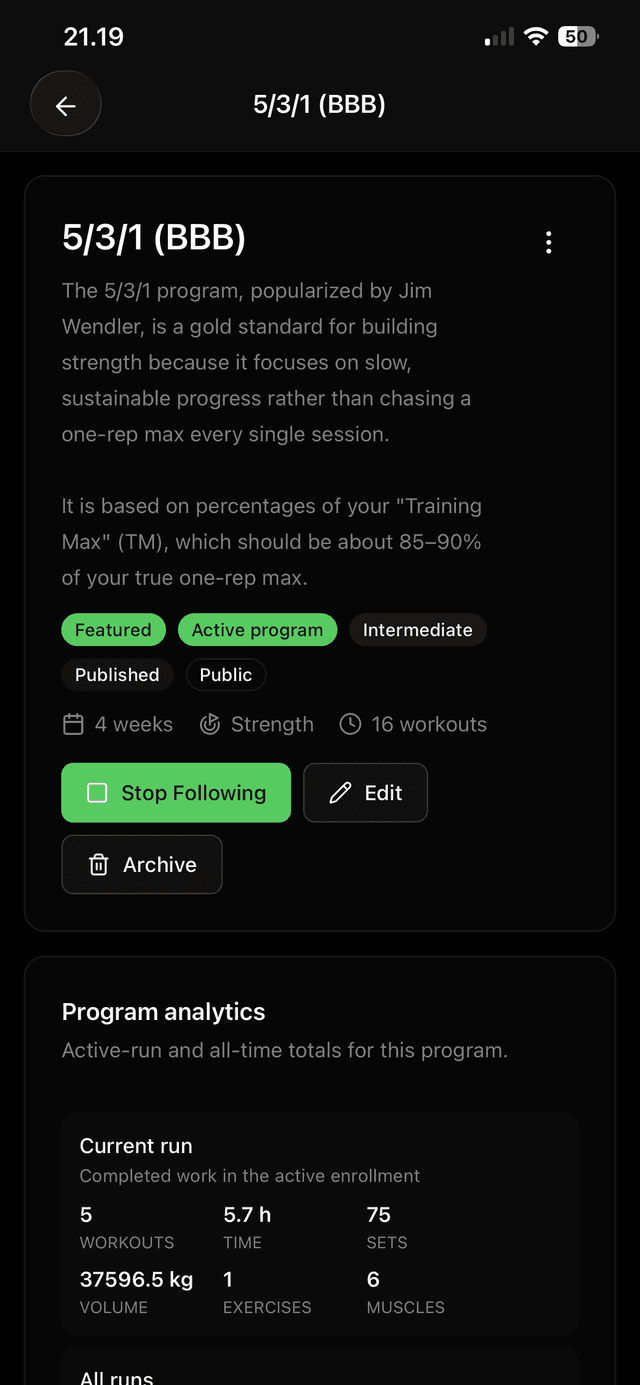Toggle the Active program badge

tap(257, 630)
